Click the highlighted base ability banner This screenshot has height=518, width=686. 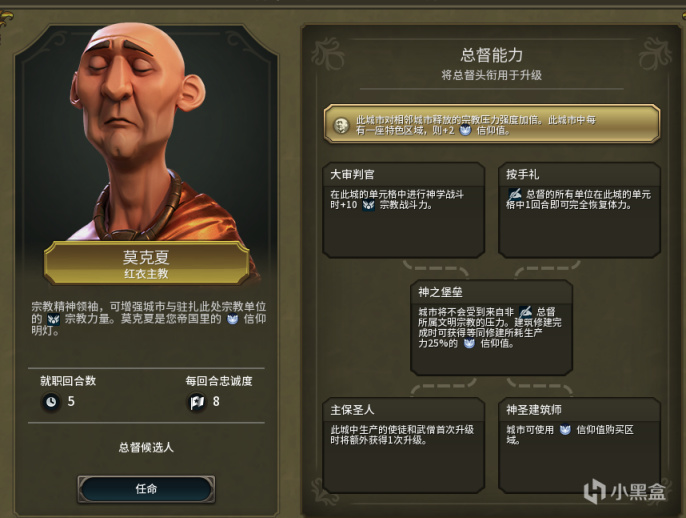[x=491, y=124]
